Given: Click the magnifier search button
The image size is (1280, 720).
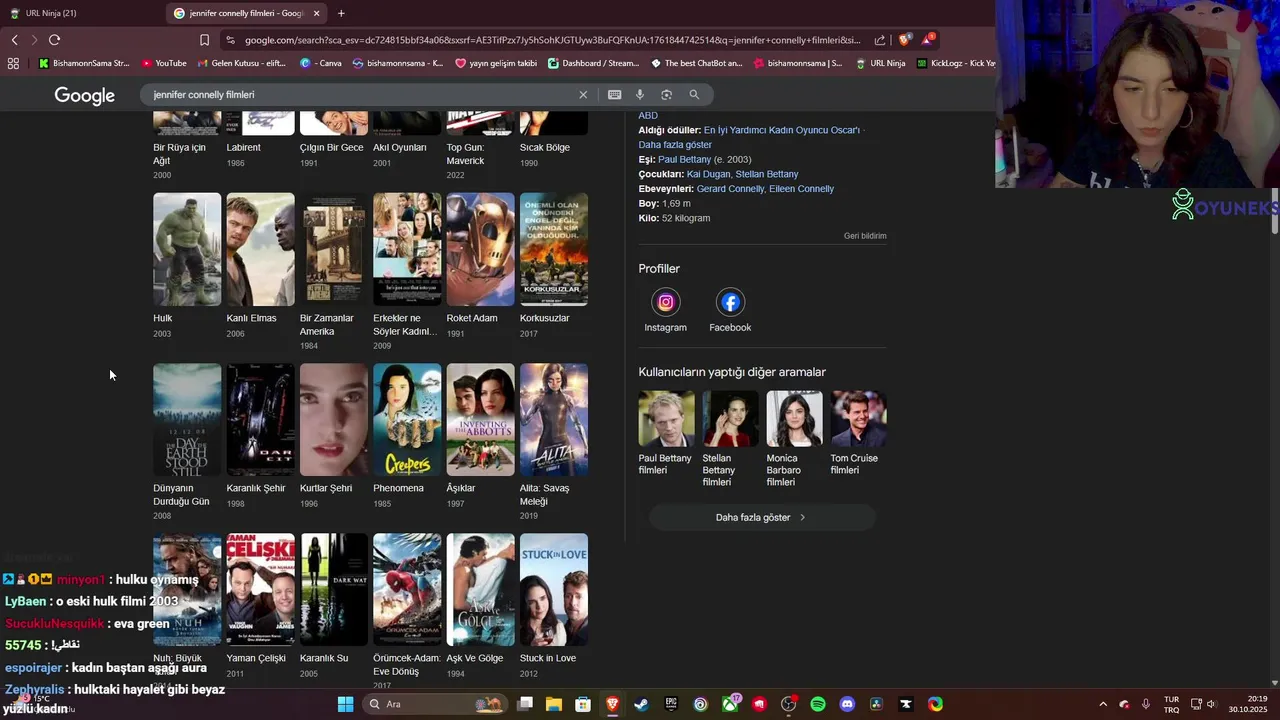Looking at the screenshot, I should coord(694,94).
